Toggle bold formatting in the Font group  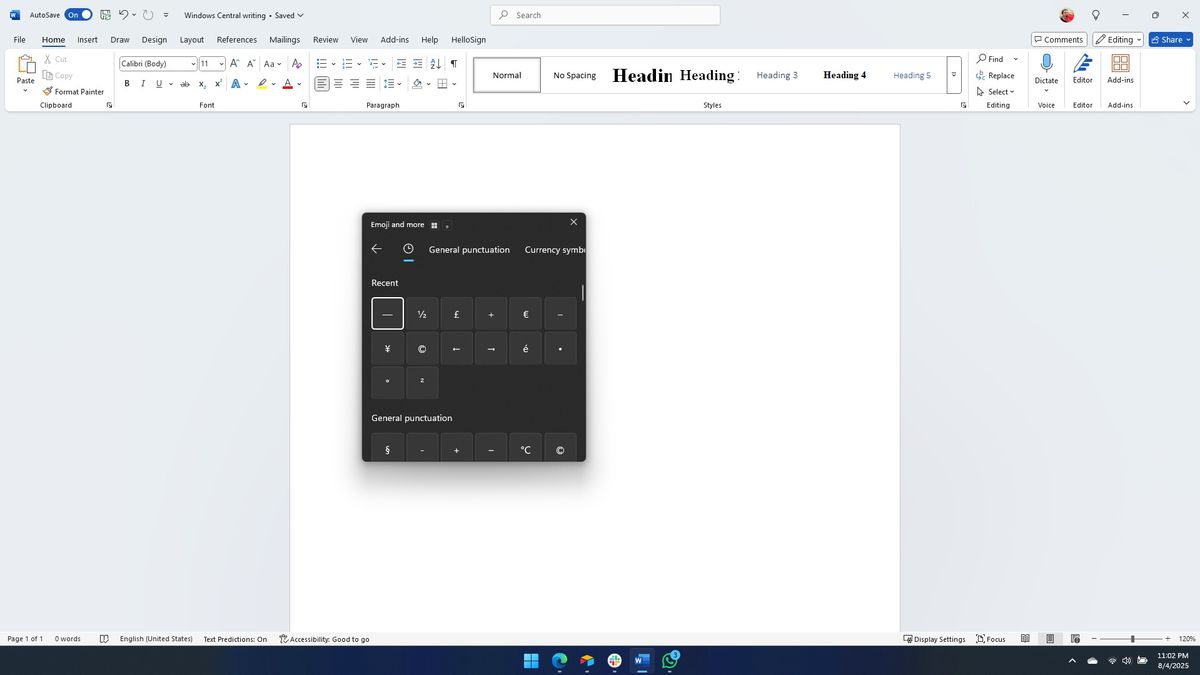[x=127, y=84]
